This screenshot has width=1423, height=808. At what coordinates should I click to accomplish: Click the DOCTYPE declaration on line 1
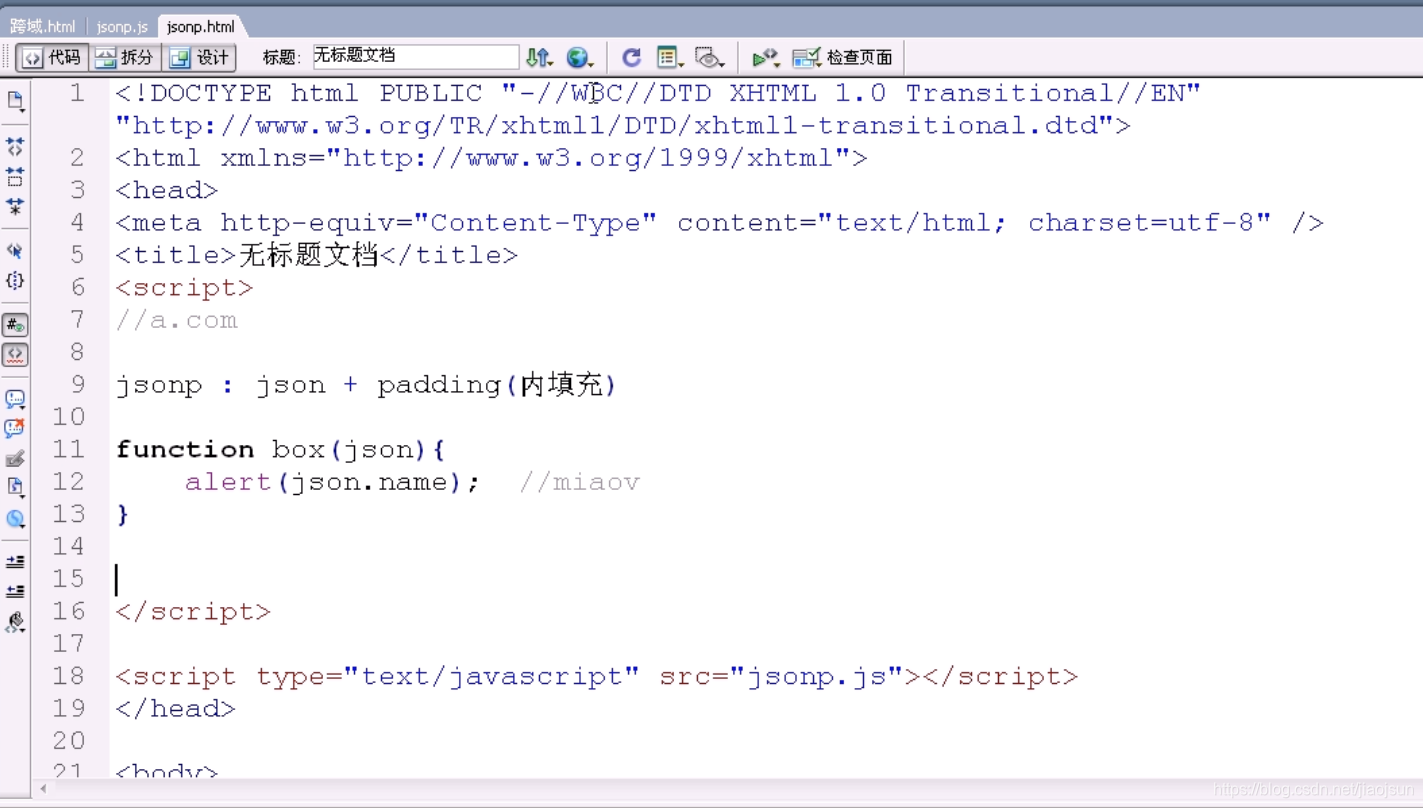pyautogui.click(x=658, y=94)
